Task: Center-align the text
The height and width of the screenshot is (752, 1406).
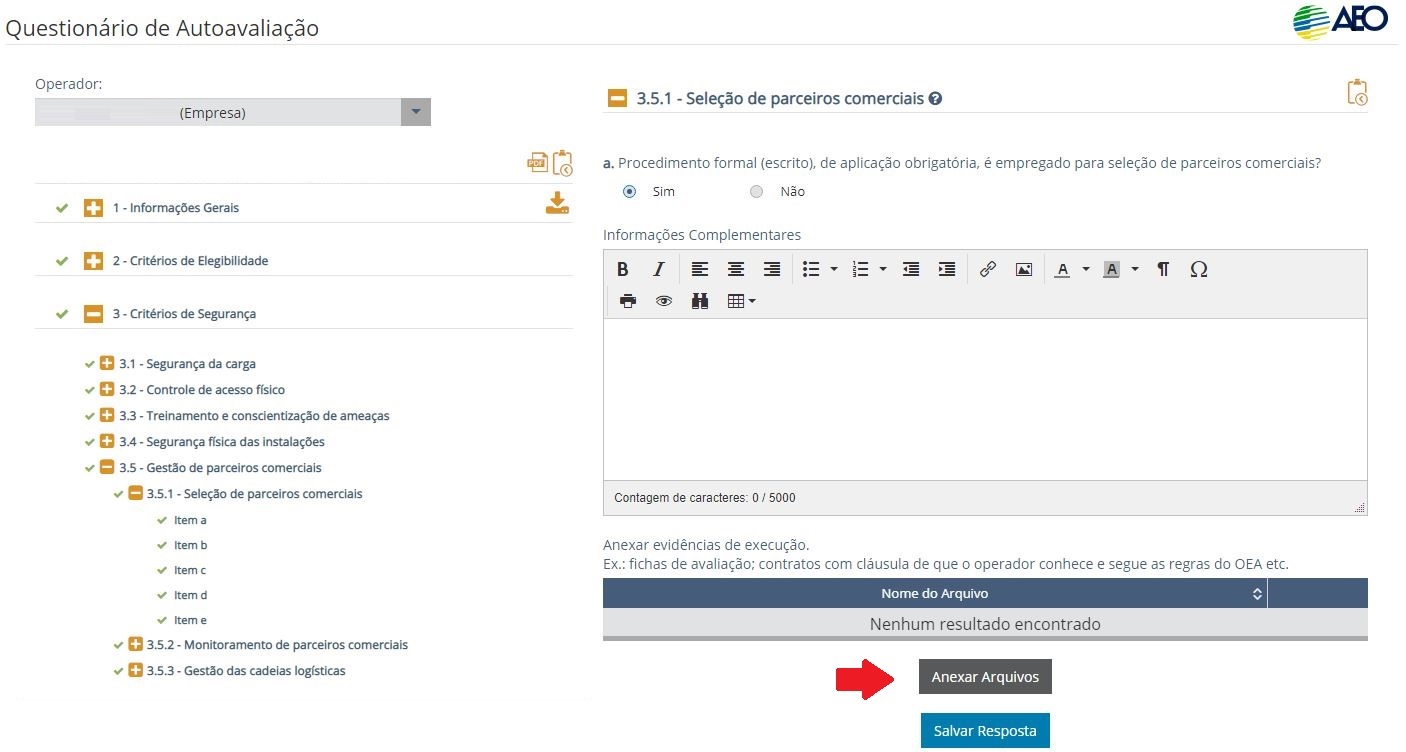Action: (735, 269)
